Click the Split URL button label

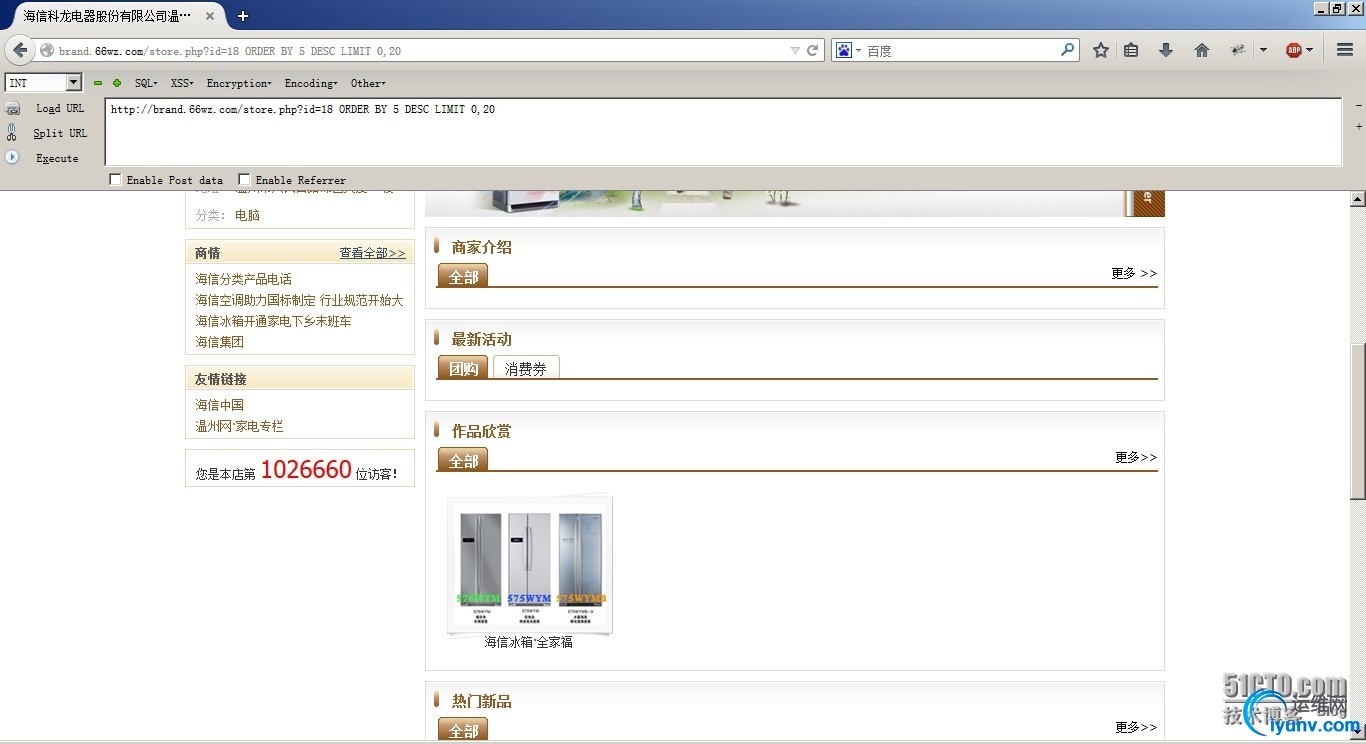pyautogui.click(x=60, y=133)
